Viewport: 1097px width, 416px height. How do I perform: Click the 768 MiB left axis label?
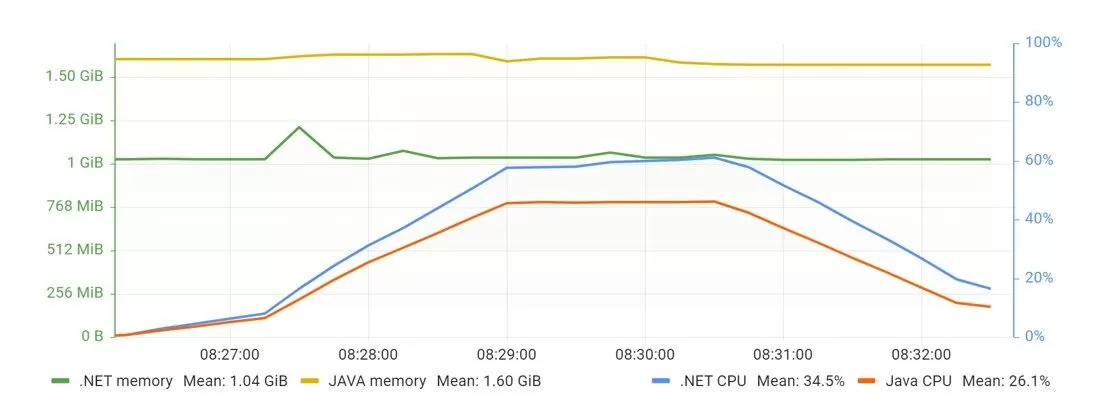76,206
